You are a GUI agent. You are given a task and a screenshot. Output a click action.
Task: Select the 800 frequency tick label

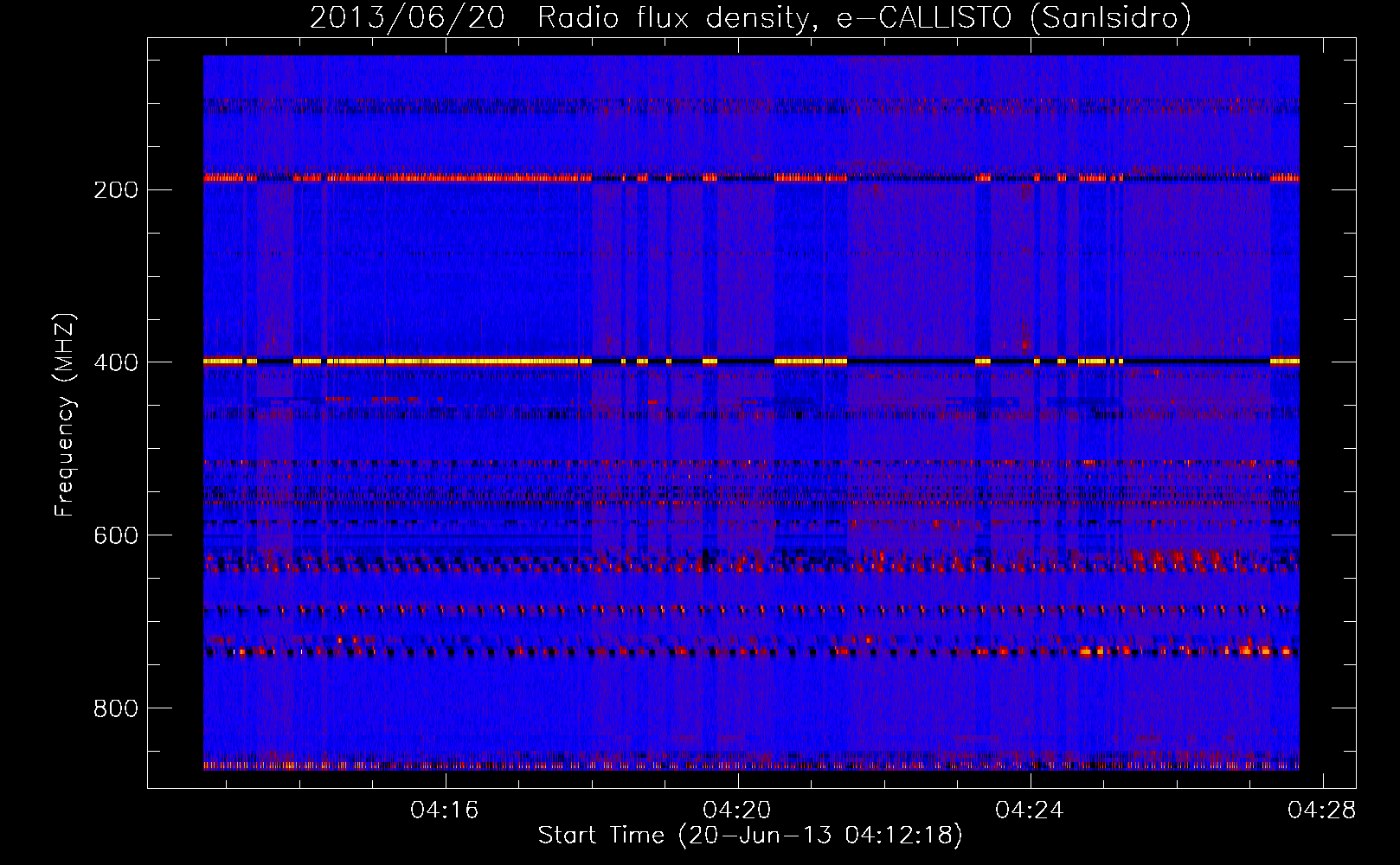(x=115, y=708)
